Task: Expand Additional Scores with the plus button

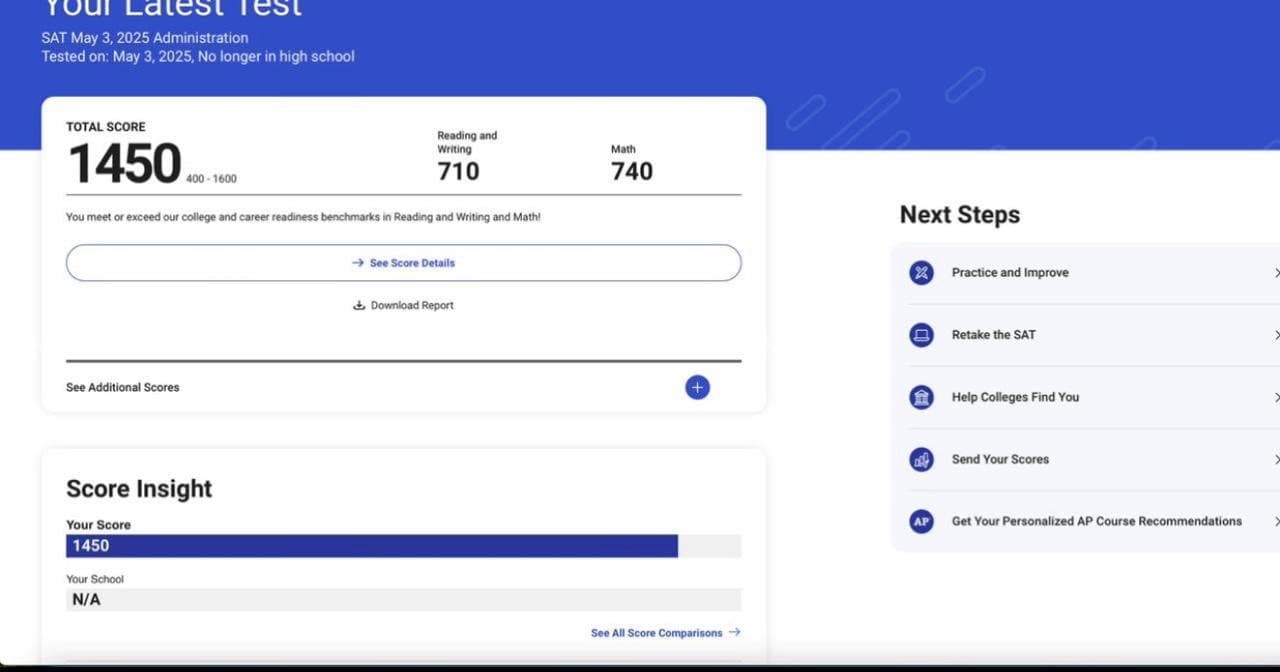Action: pos(697,387)
